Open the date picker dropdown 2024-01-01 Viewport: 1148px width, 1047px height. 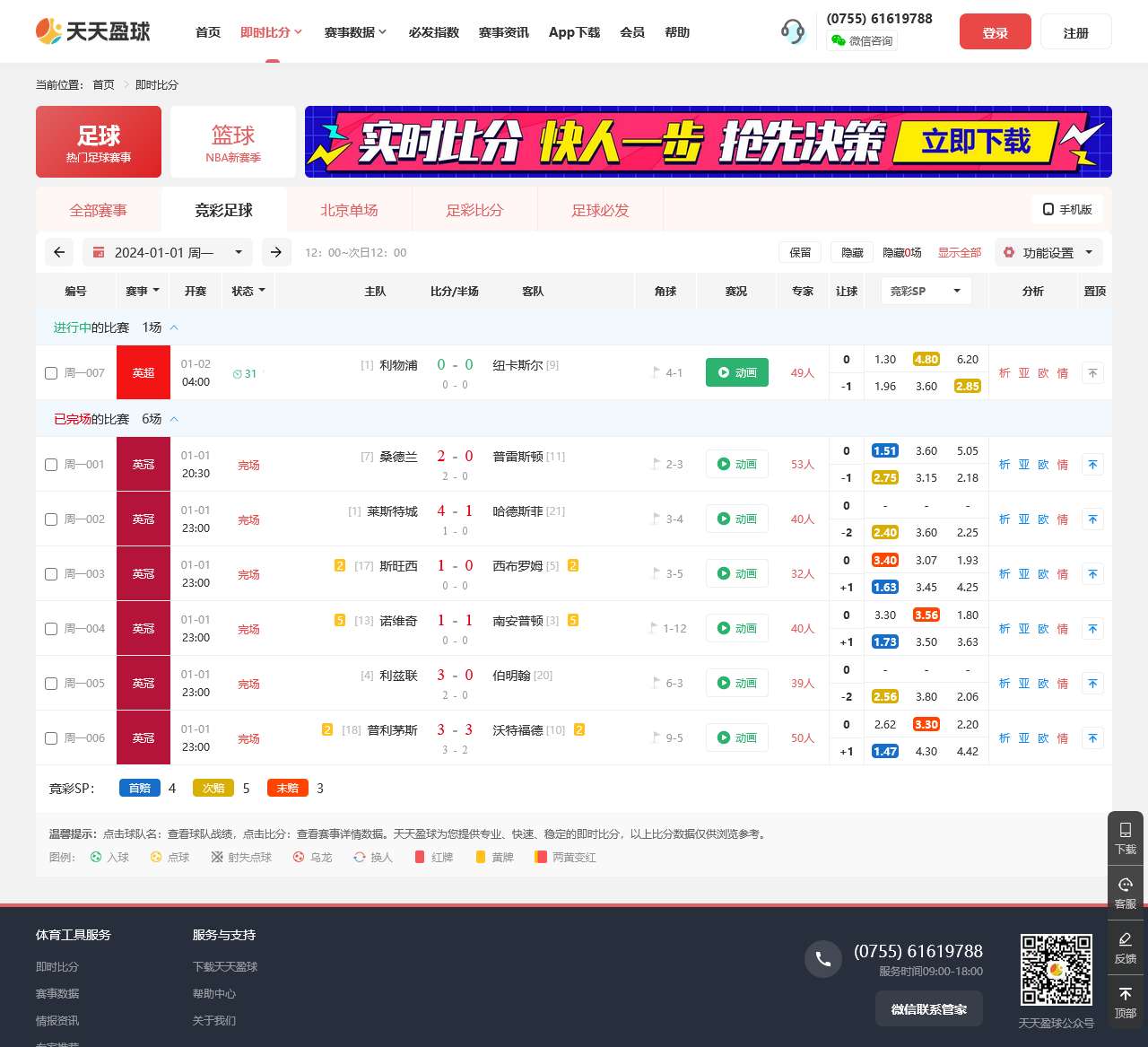pyautogui.click(x=168, y=252)
